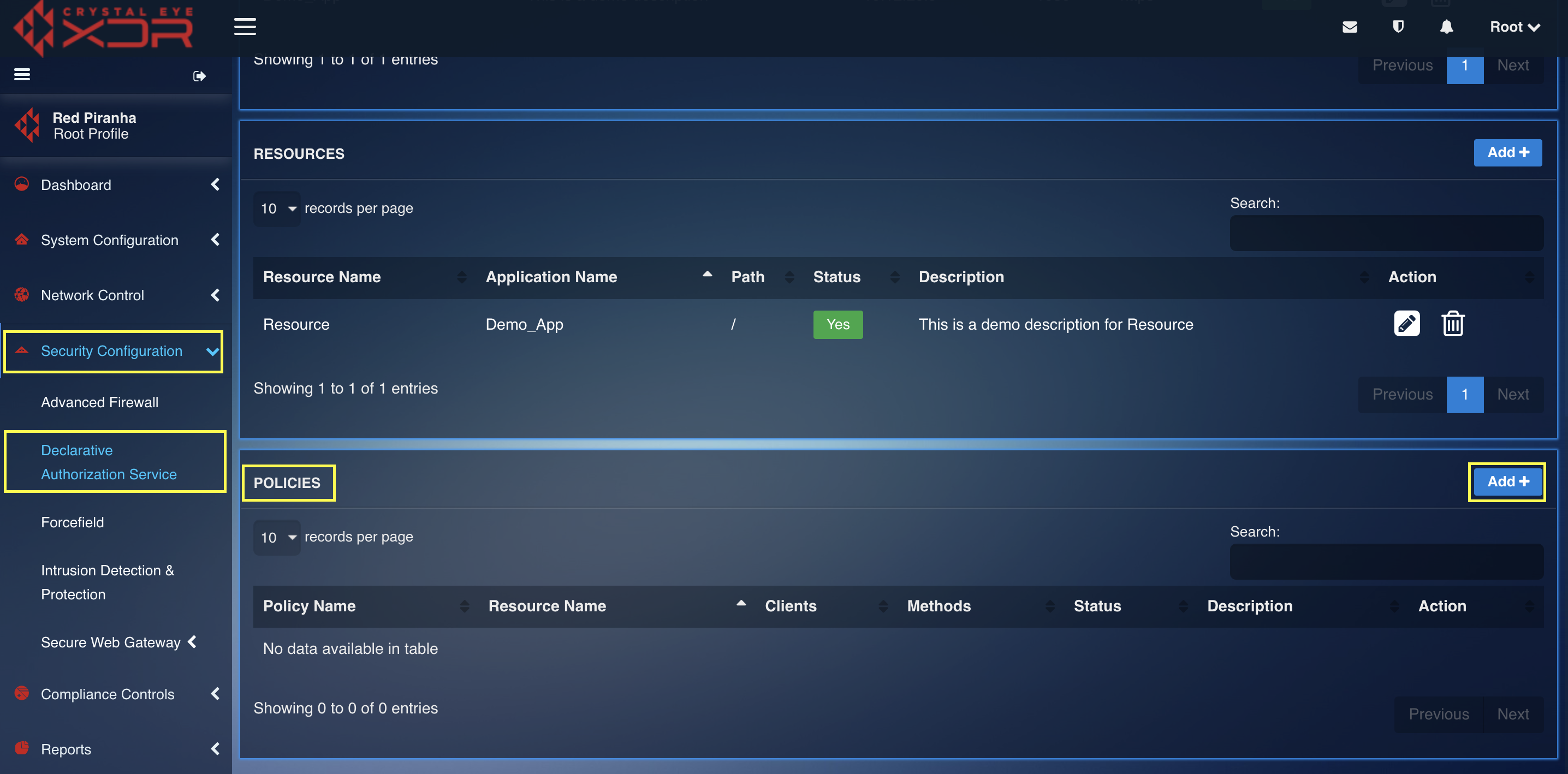Viewport: 1568px width, 774px height.
Task: Sort by Application Name column
Action: tap(598, 277)
